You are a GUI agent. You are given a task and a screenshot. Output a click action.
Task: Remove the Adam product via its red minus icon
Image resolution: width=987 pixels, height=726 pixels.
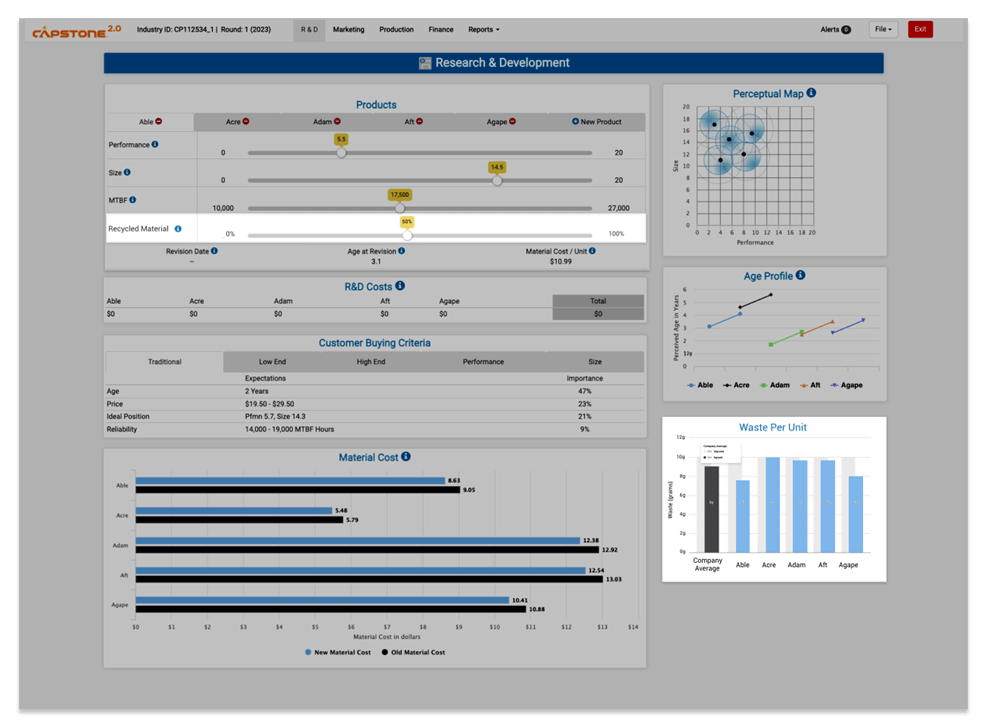(x=337, y=119)
